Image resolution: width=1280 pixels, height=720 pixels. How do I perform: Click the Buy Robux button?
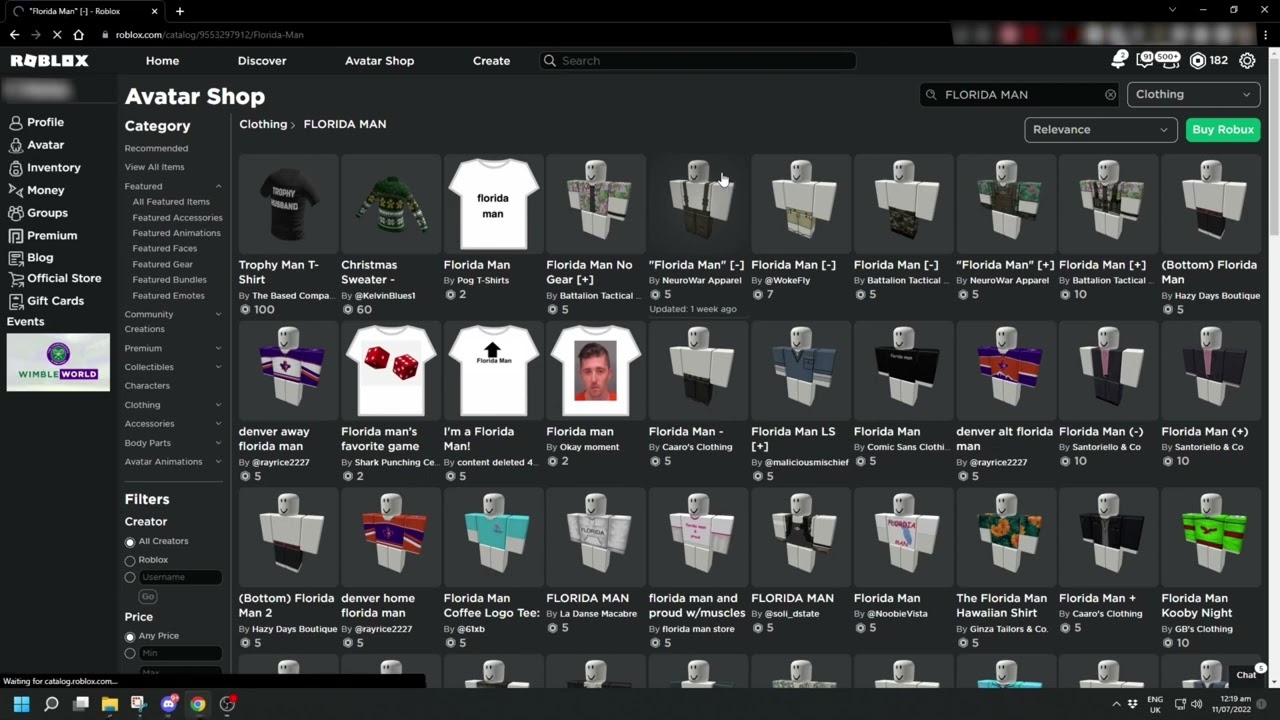coord(1222,130)
